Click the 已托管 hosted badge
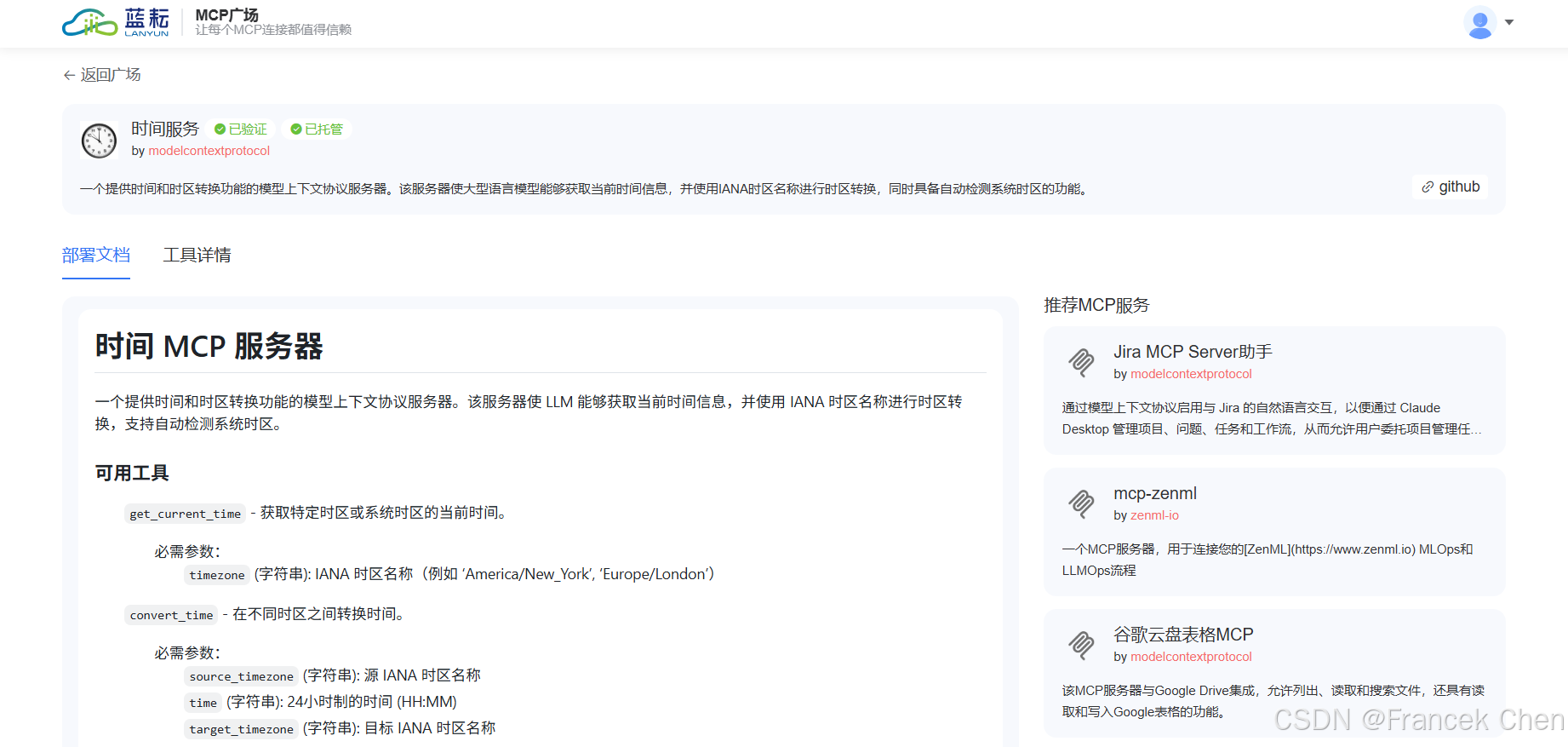Screen dimensions: 1568x747 (317, 129)
